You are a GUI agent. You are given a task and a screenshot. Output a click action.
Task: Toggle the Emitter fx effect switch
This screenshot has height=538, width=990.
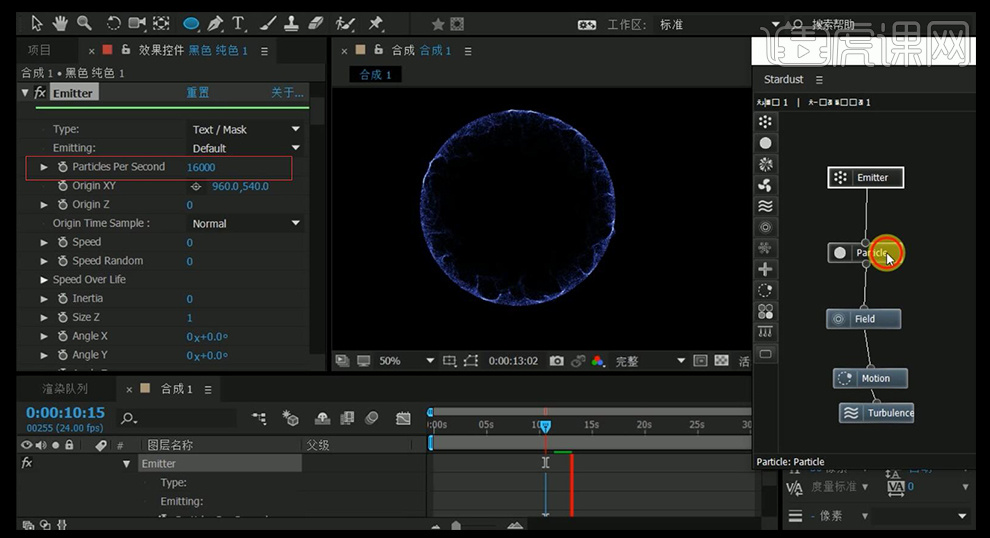point(40,93)
